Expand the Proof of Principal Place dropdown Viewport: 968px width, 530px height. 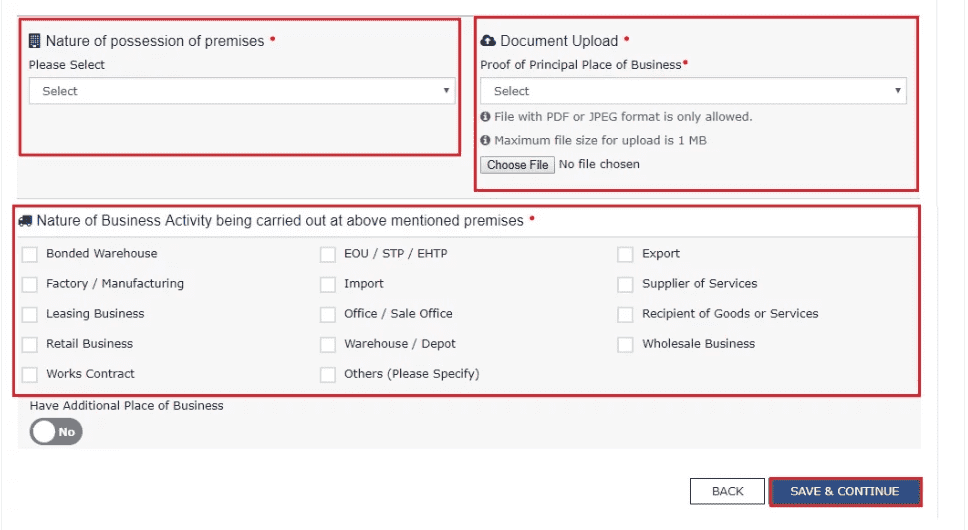click(x=693, y=91)
